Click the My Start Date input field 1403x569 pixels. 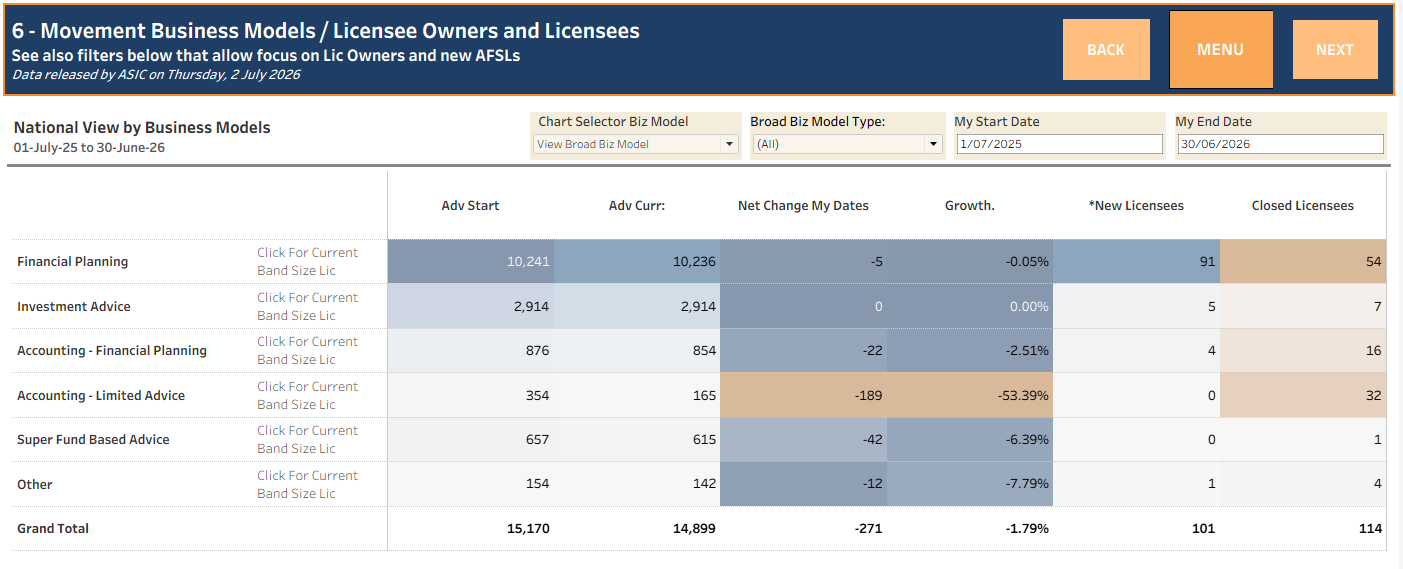[x=1059, y=144]
